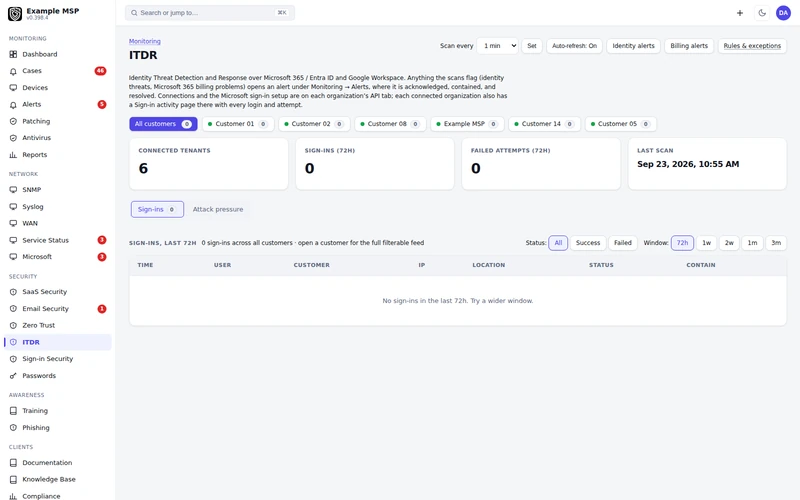Screen dimensions: 800x500
Task: Select the Customer 14 filter chip
Action: (544, 124)
